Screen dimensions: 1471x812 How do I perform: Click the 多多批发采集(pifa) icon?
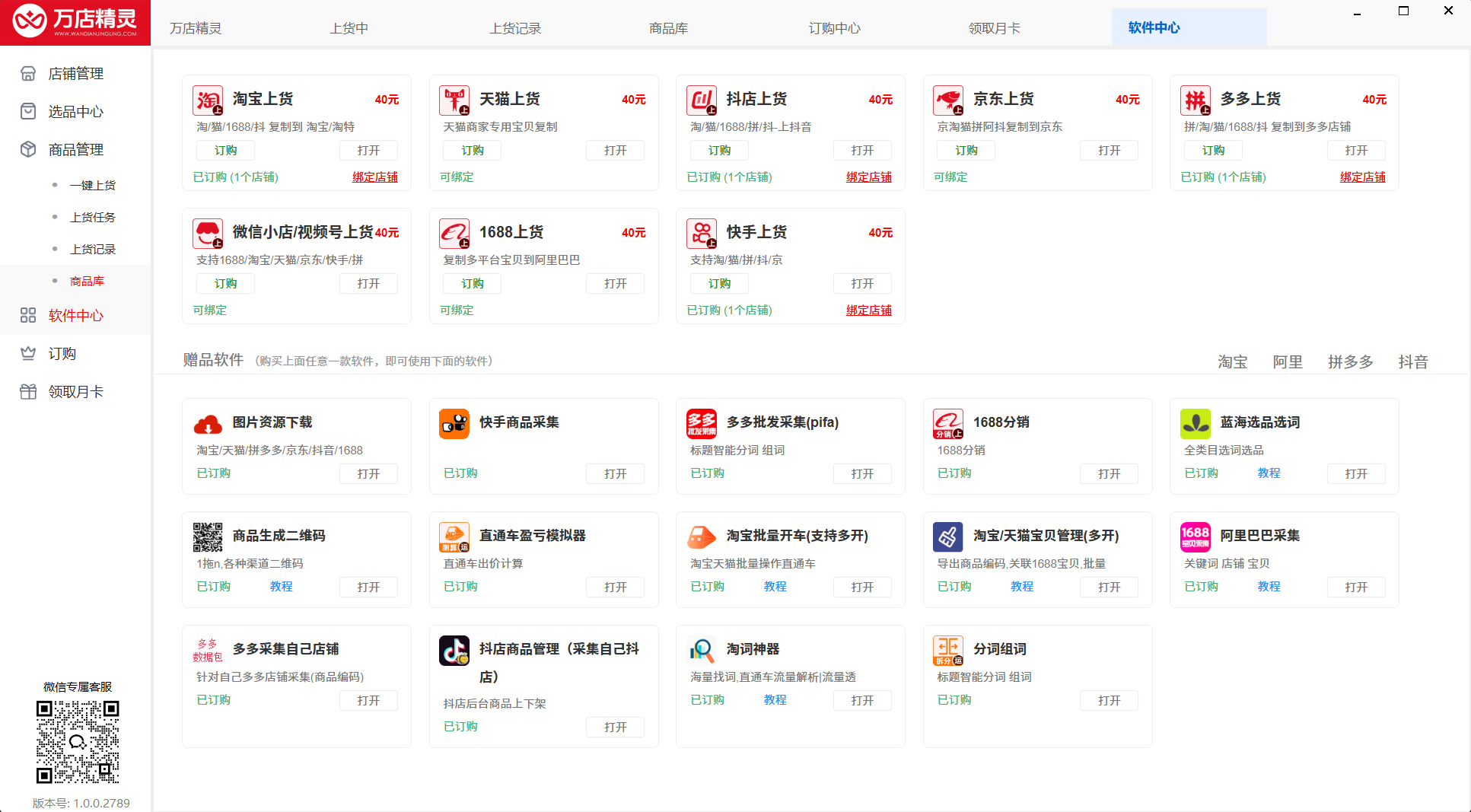pos(702,424)
